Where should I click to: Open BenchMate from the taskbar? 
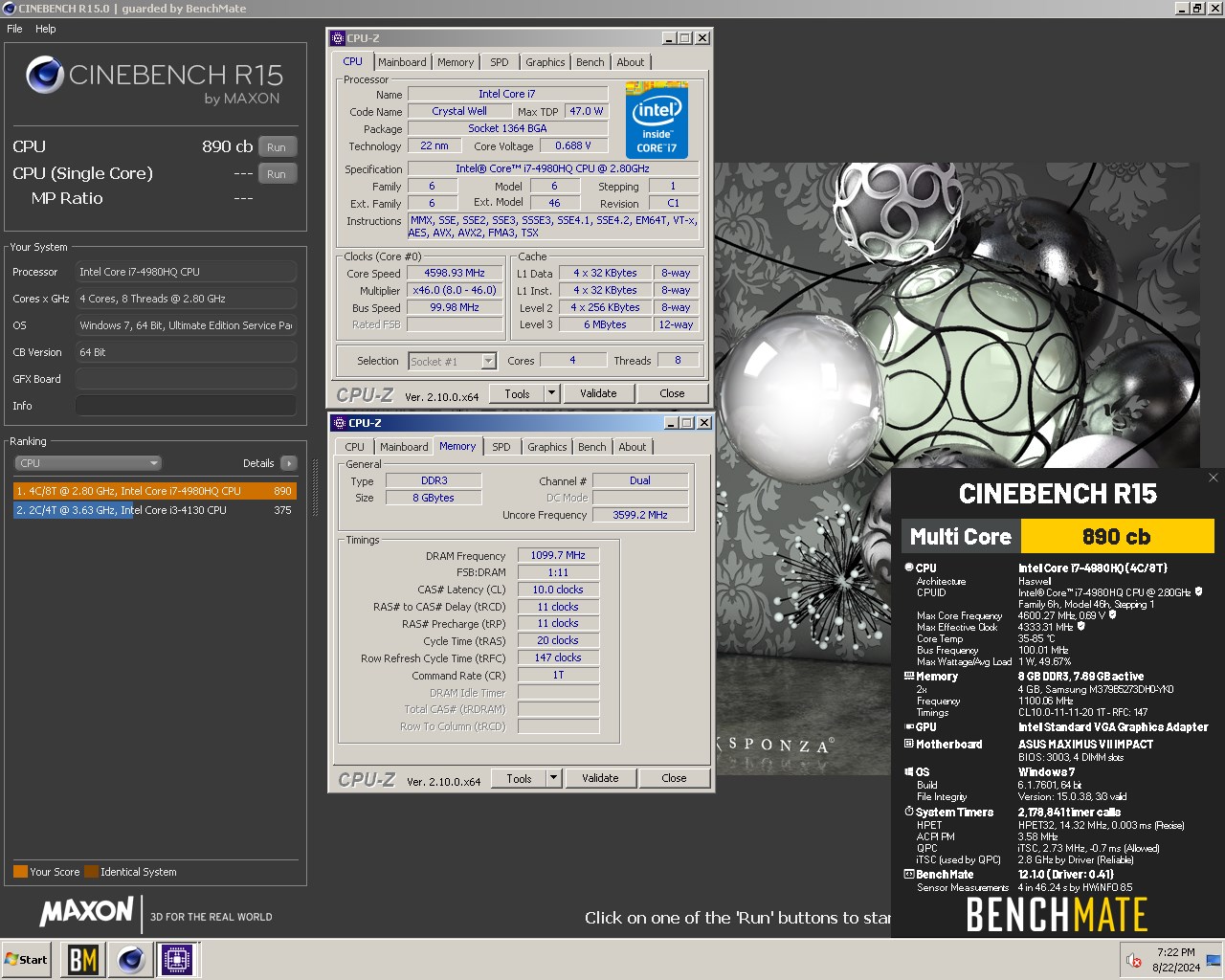[x=83, y=959]
